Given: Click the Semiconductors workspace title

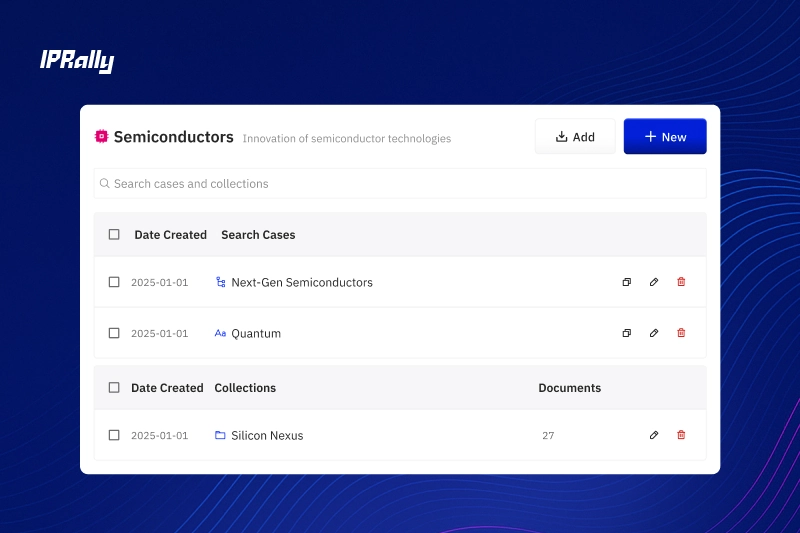Looking at the screenshot, I should coord(173,137).
